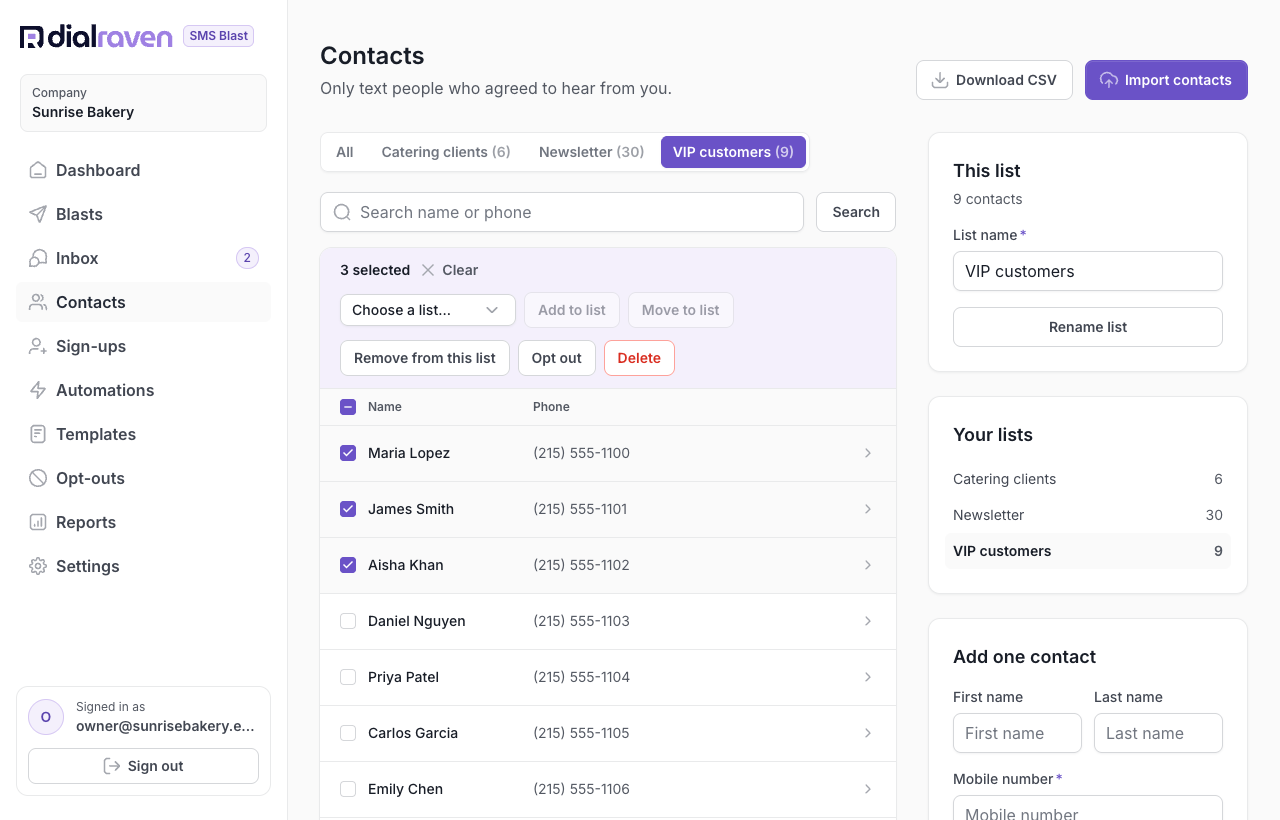The width and height of the screenshot is (1280, 820).
Task: Click the Opt-outs ban circle icon
Action: point(38,478)
